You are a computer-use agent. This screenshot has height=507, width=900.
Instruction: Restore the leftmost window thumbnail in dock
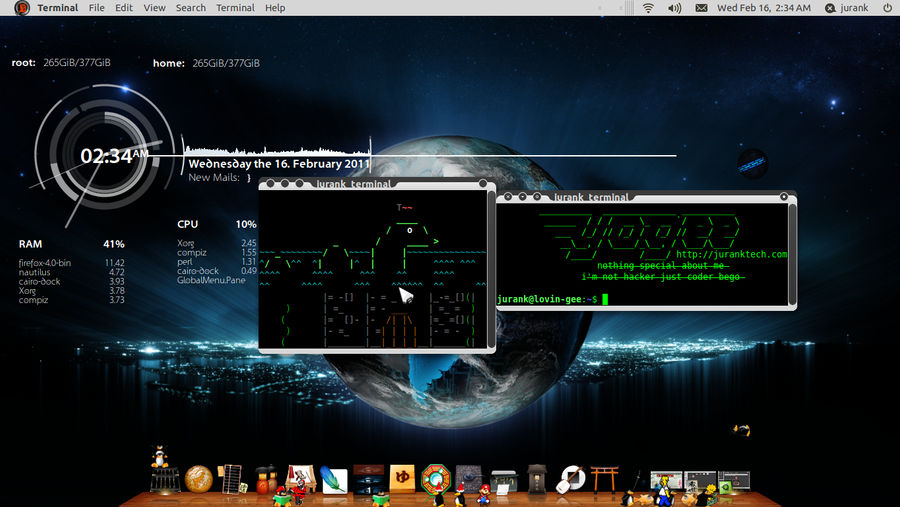pos(666,481)
